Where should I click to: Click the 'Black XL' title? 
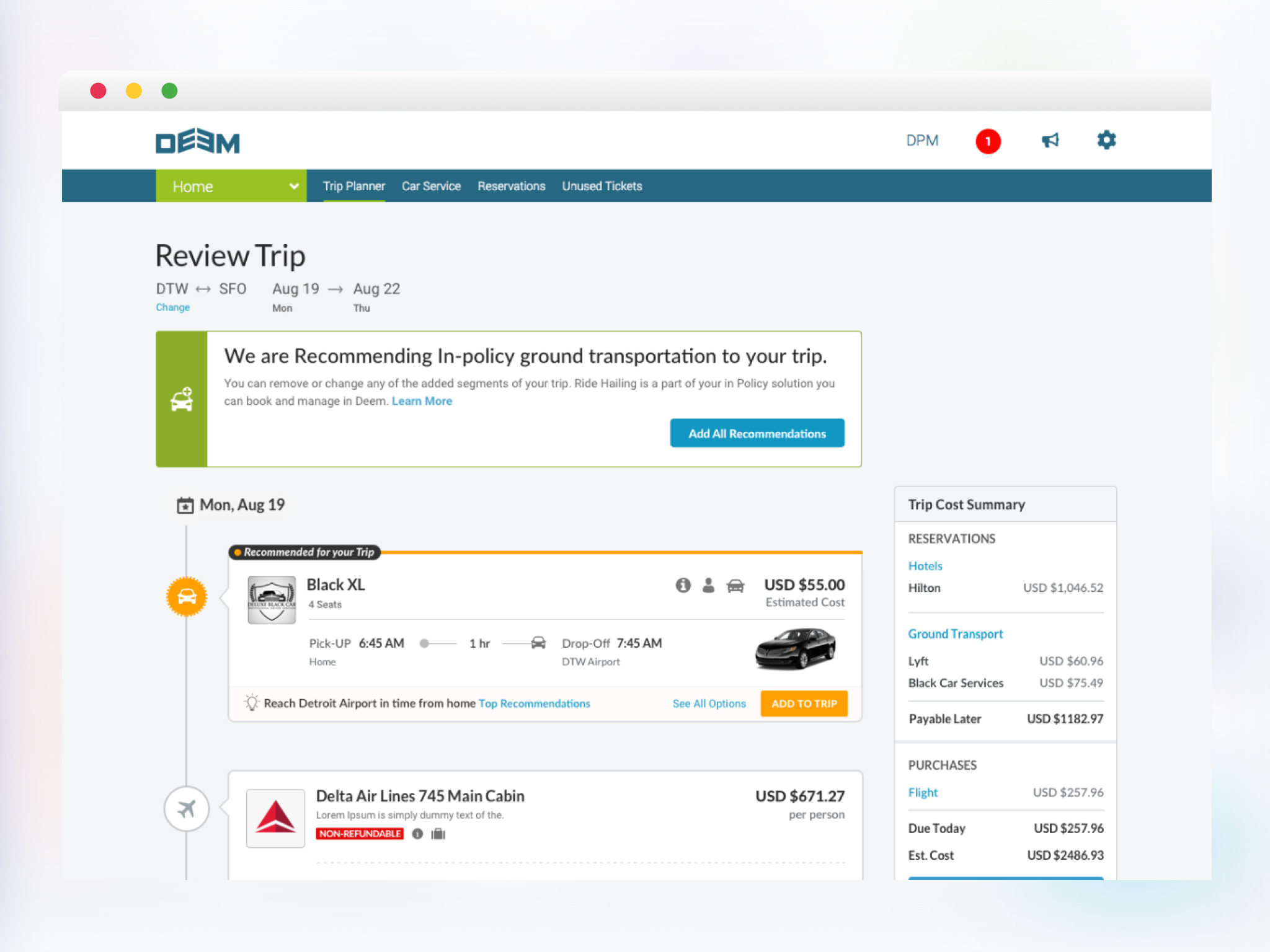[x=335, y=584]
